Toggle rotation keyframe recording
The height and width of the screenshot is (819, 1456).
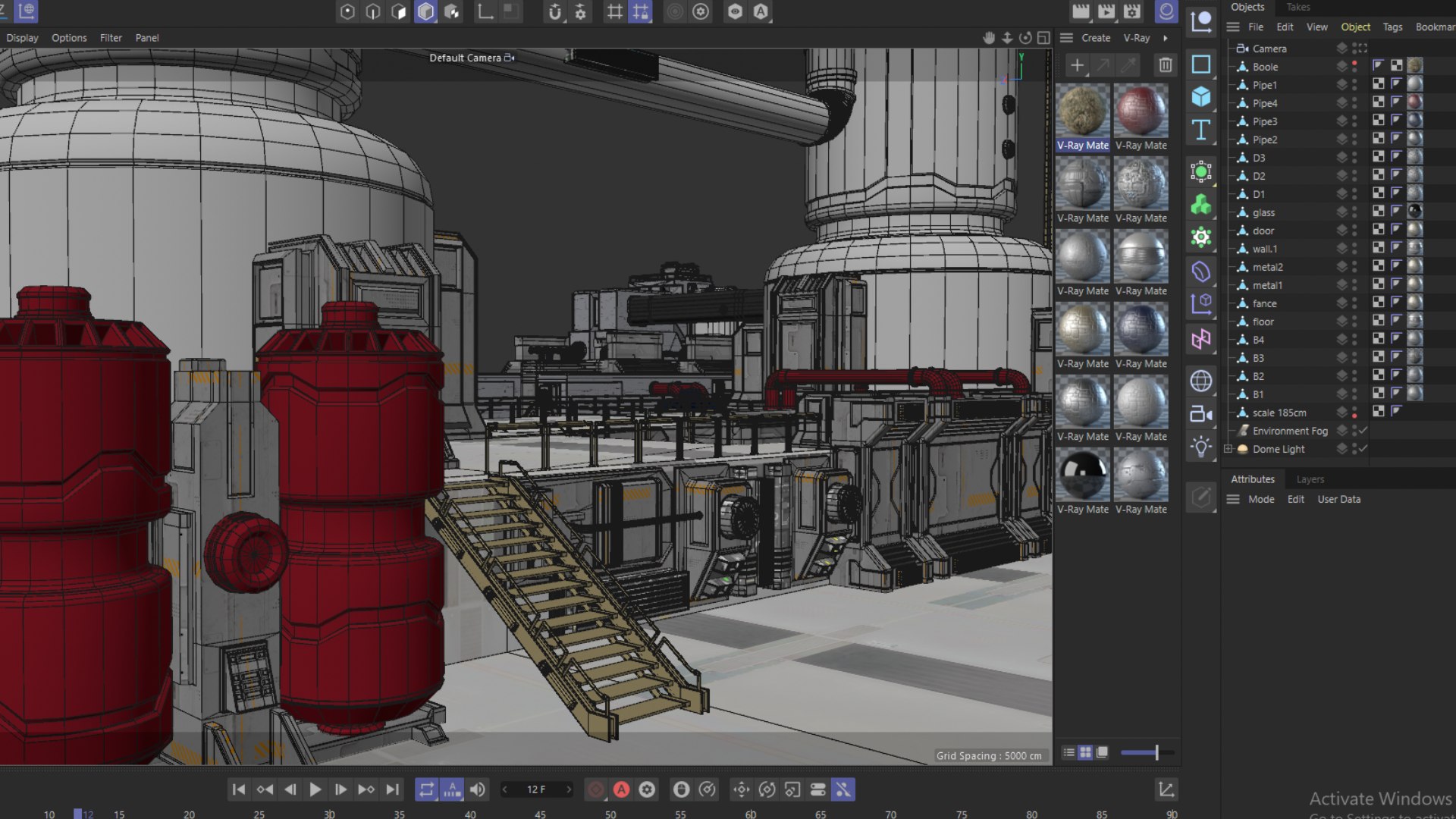tap(767, 789)
